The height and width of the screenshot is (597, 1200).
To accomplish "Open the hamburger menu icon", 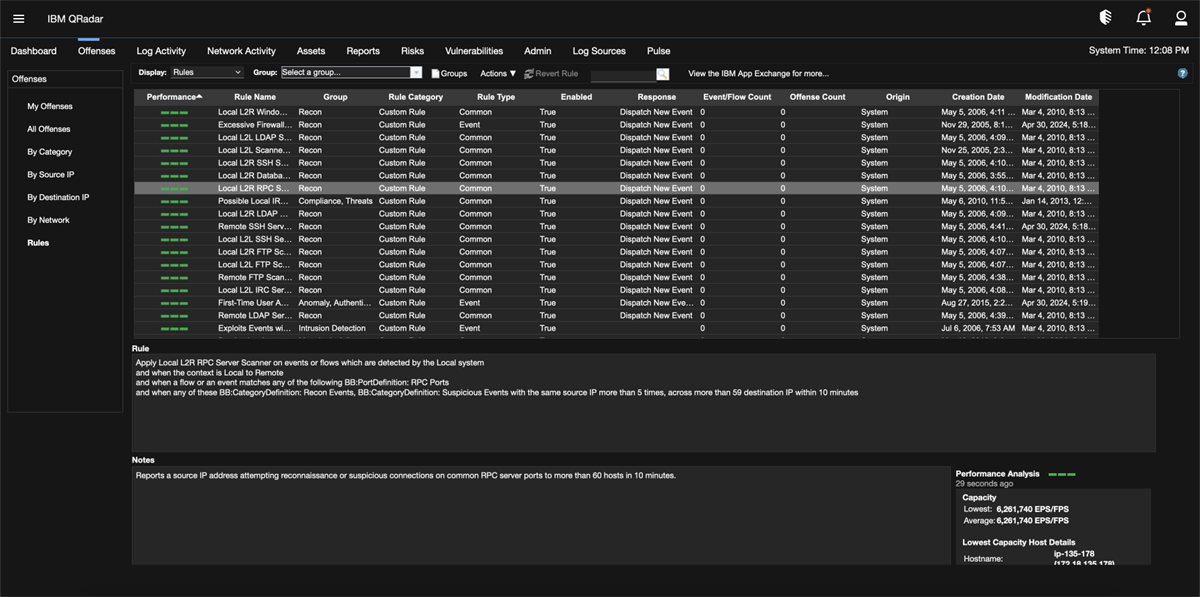I will [17, 17].
